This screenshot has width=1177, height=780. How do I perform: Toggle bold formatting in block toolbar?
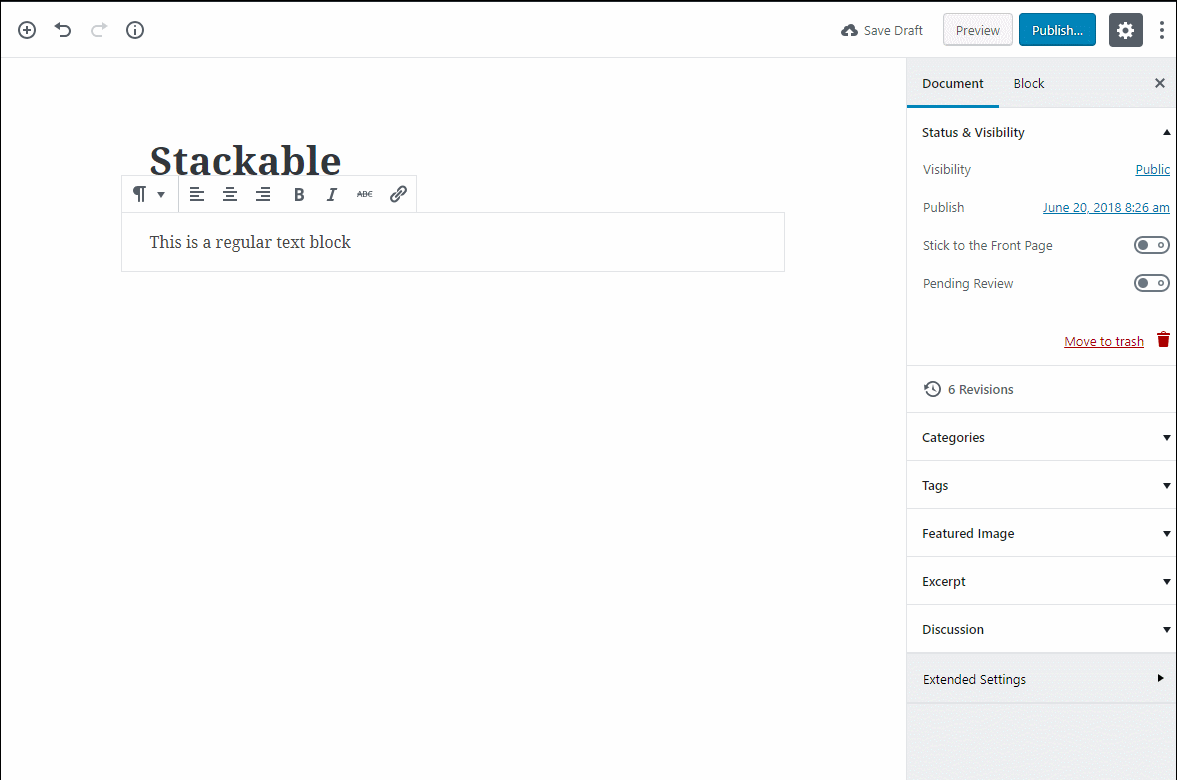(298, 193)
